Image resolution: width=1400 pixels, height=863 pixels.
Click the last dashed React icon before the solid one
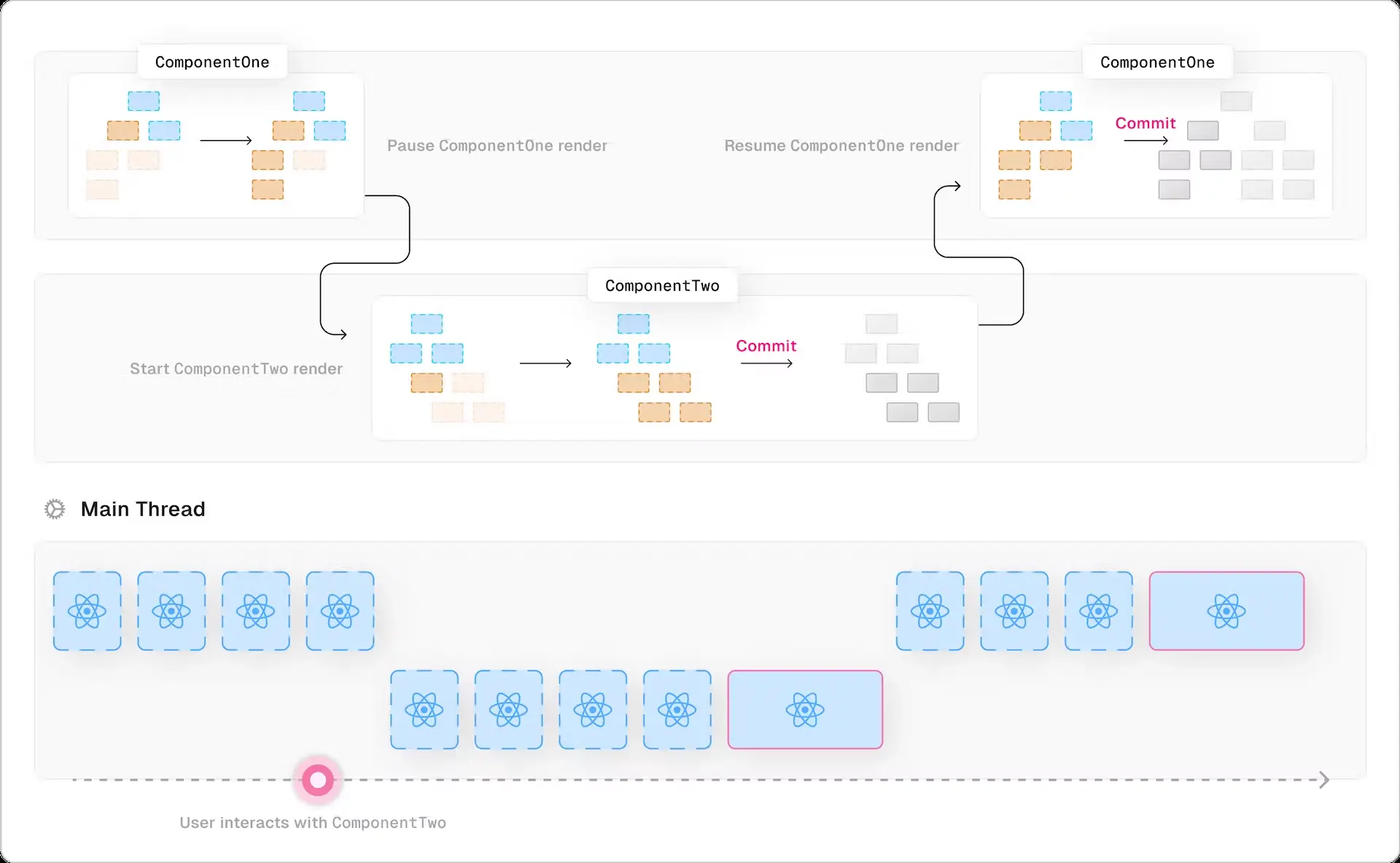(x=677, y=709)
